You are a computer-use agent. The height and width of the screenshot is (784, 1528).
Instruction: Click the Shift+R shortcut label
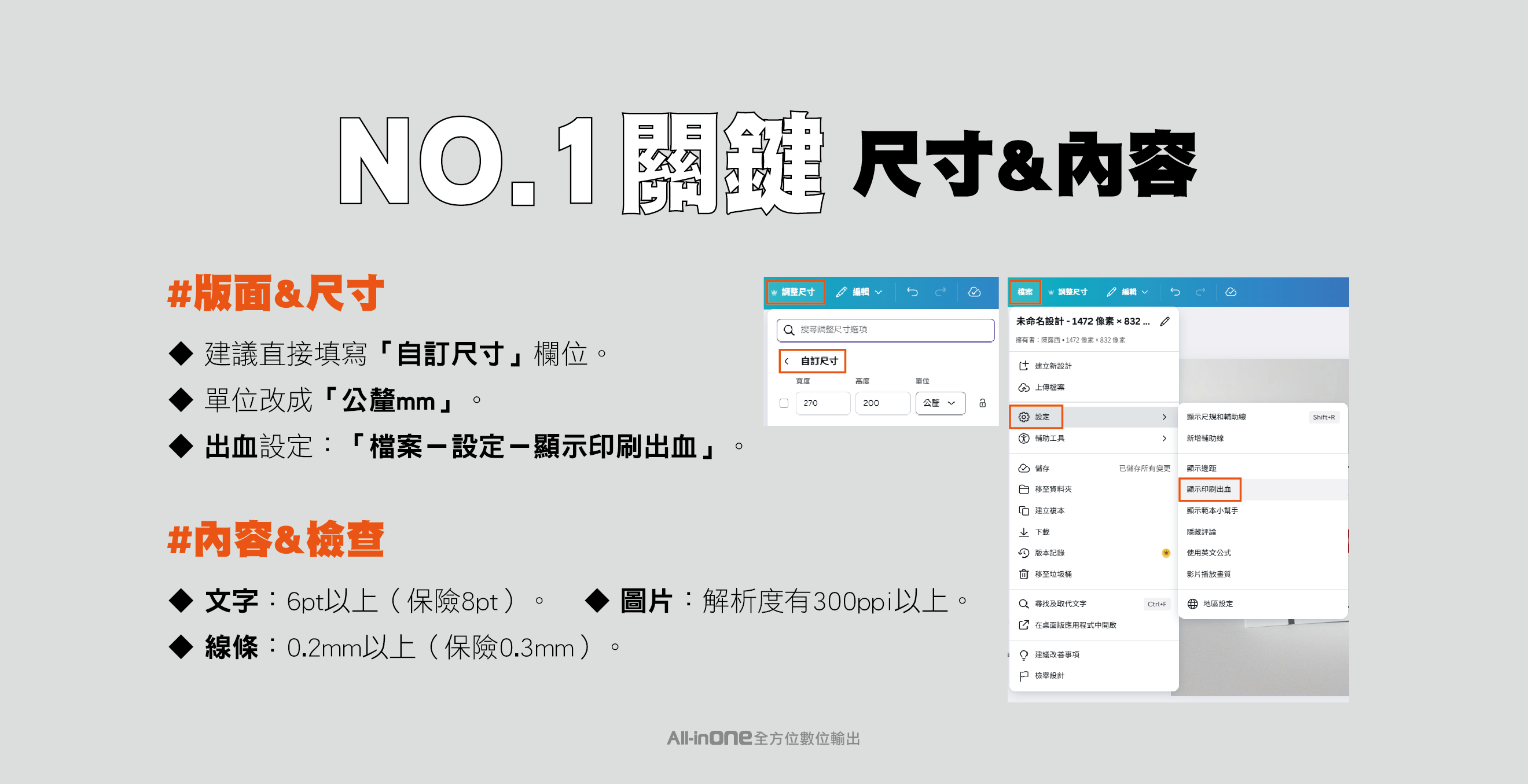click(x=1323, y=417)
